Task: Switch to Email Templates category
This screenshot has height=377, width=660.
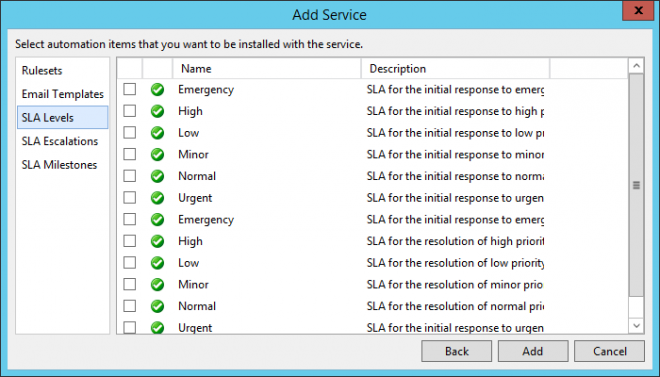Action: pyautogui.click(x=63, y=94)
